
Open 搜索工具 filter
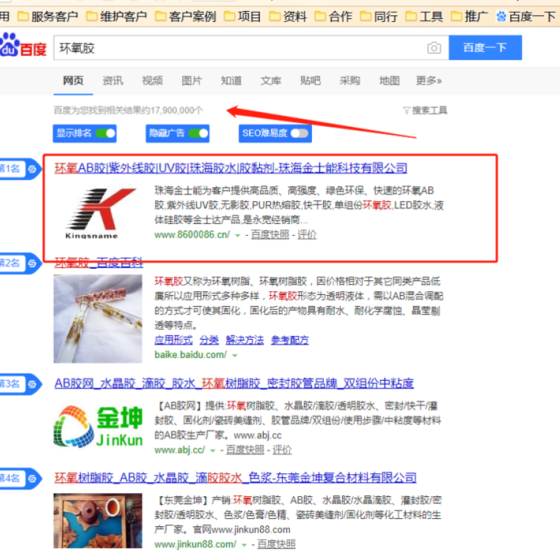tap(425, 110)
